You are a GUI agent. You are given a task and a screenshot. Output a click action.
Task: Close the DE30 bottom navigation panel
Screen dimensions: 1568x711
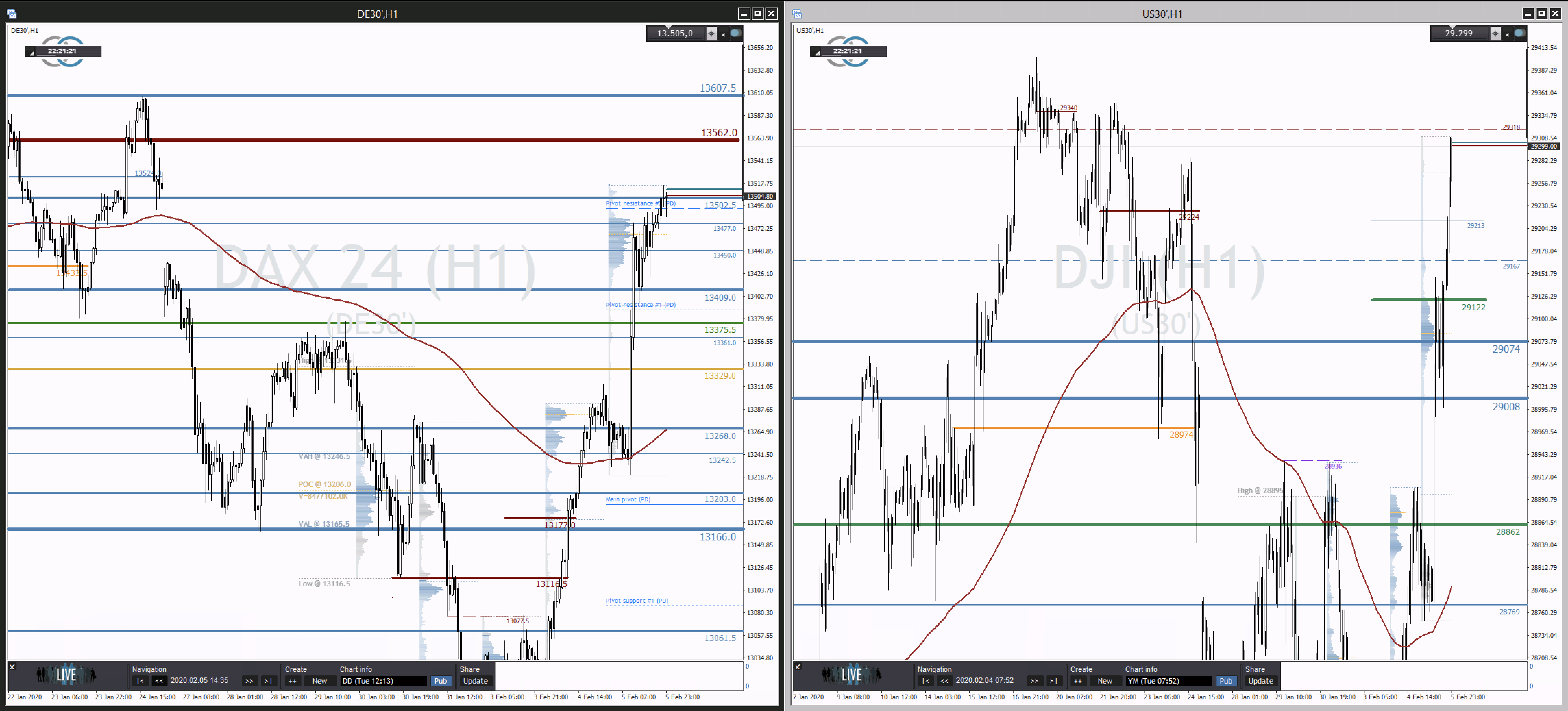[12, 667]
